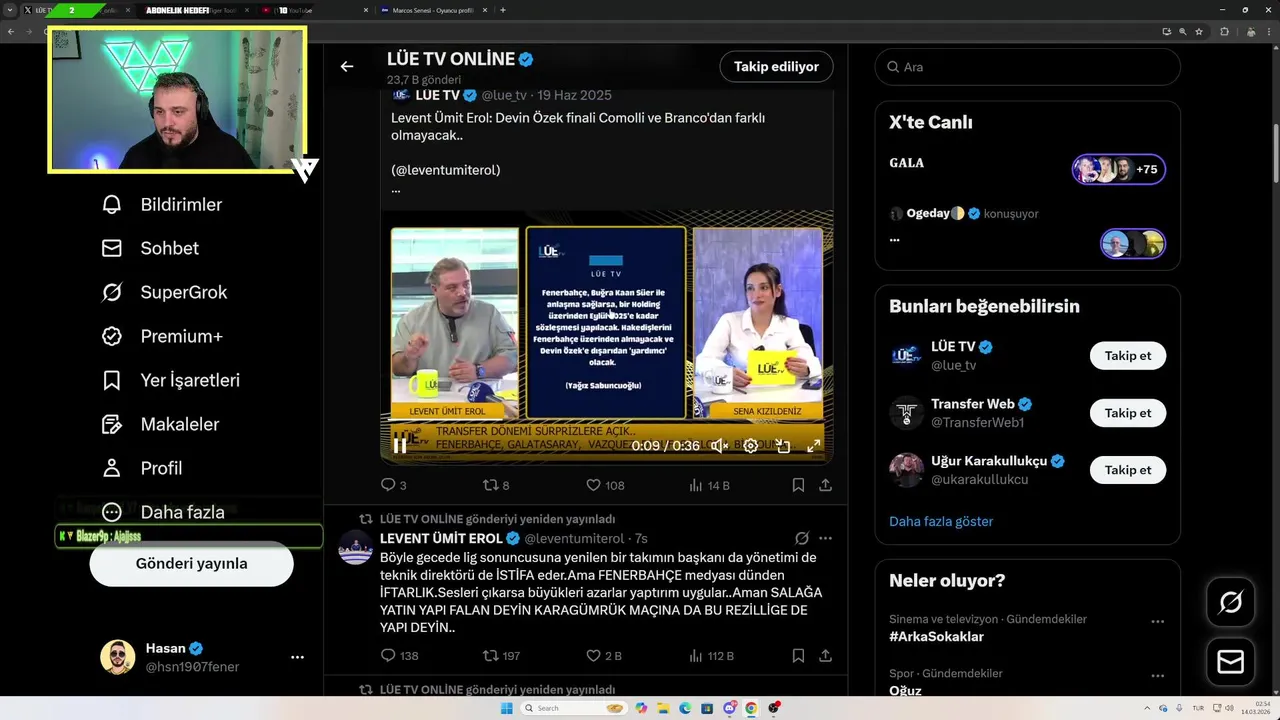Expand the video to fullscreen

pyautogui.click(x=814, y=446)
